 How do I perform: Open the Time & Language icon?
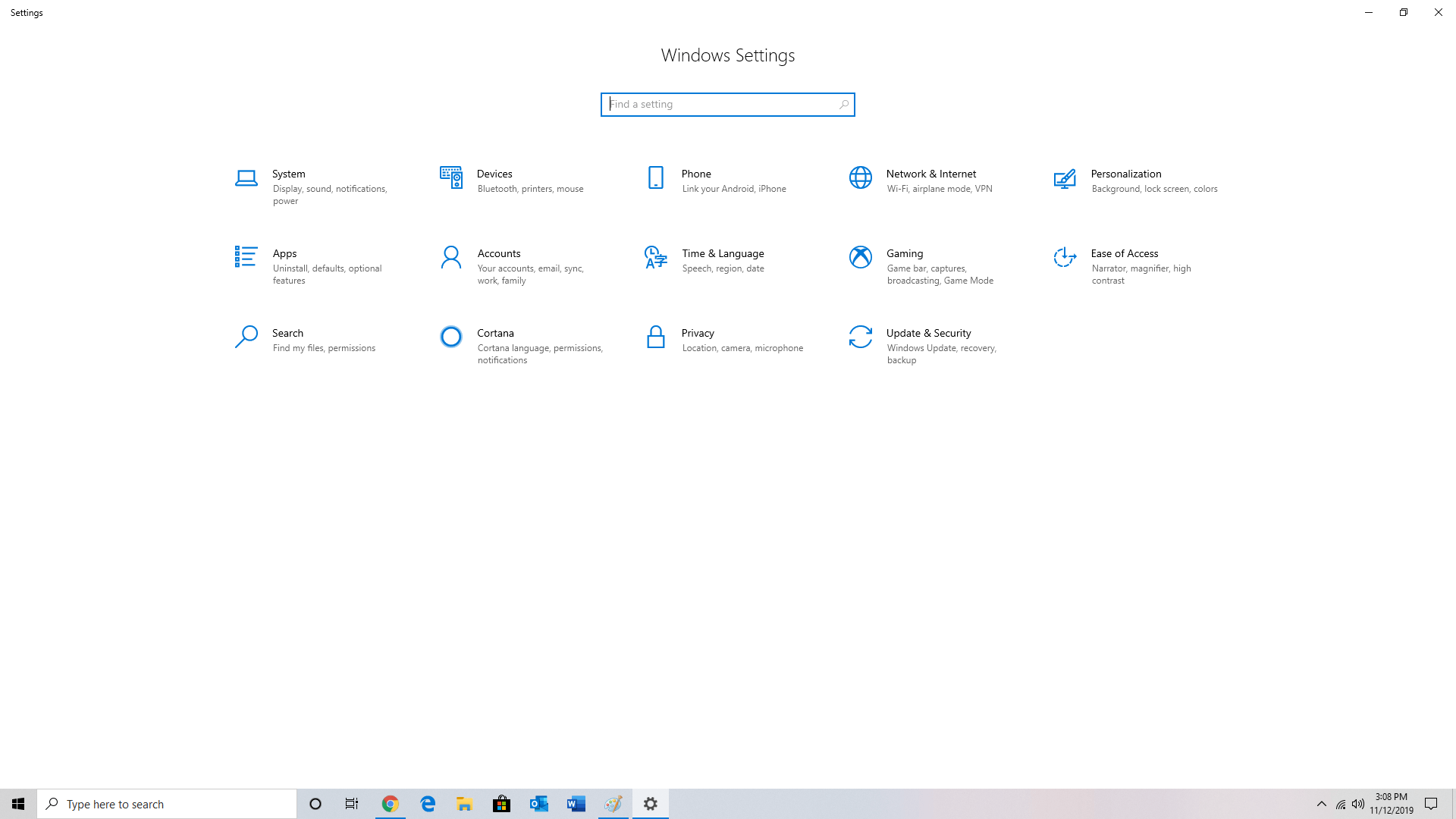tap(655, 257)
